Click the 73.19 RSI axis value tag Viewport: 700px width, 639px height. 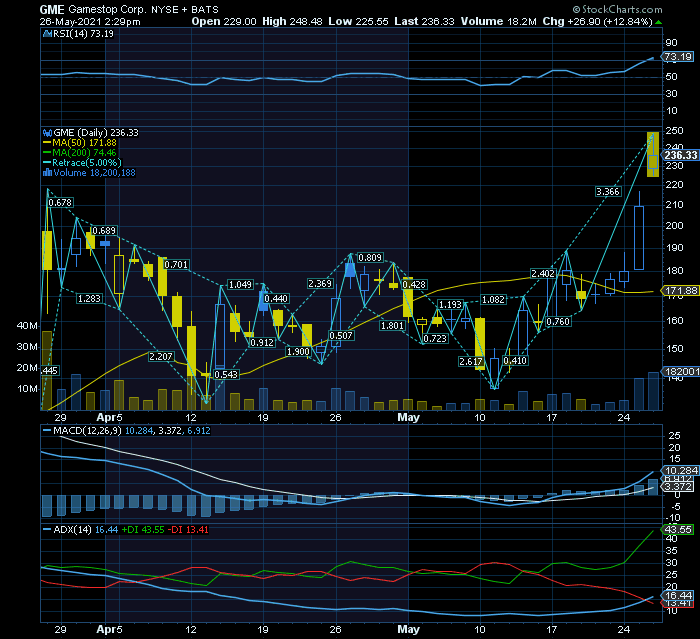(678, 57)
